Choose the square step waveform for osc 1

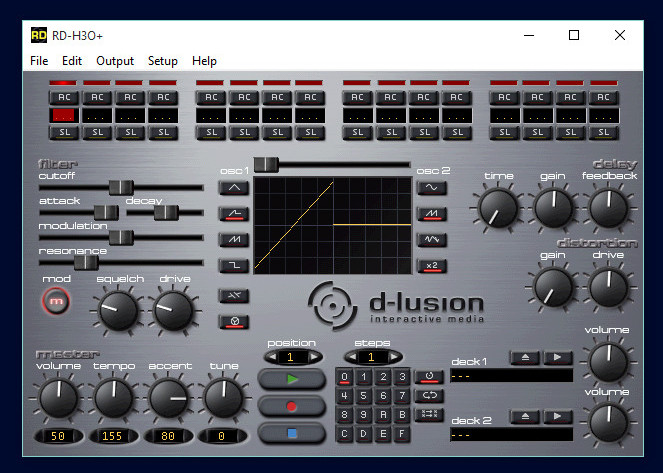pos(234,266)
